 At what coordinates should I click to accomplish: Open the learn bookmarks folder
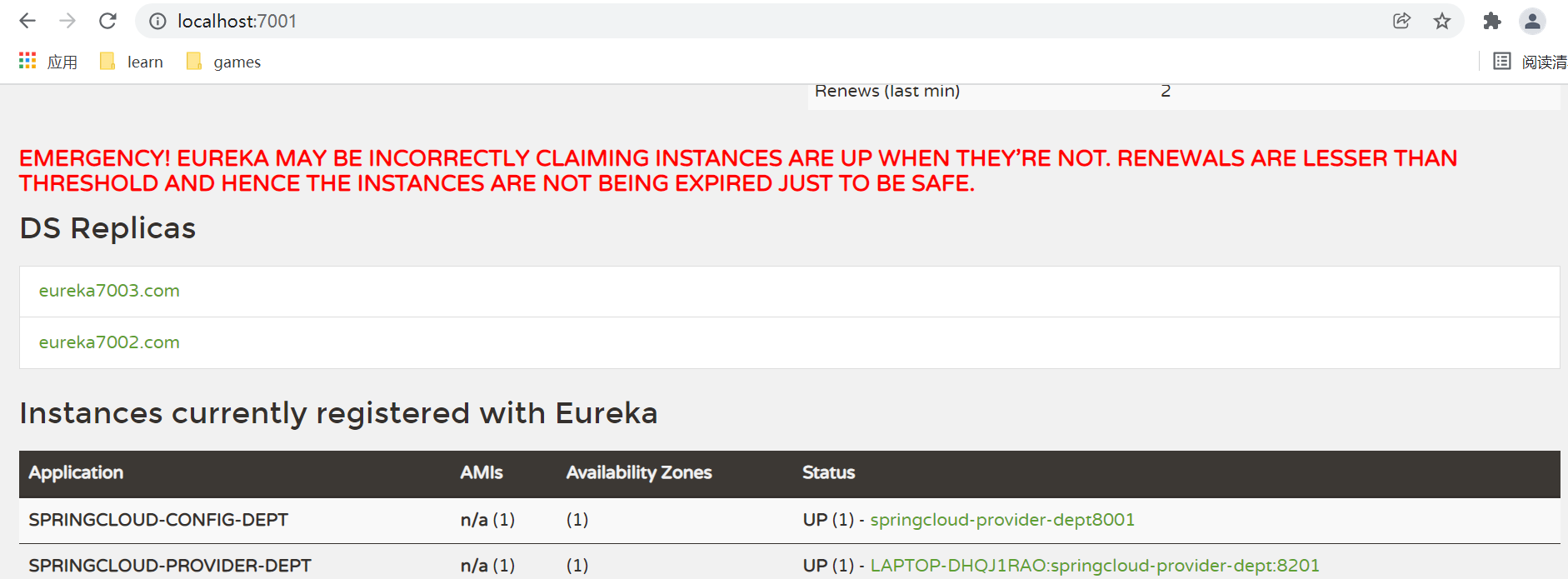pyautogui.click(x=132, y=62)
